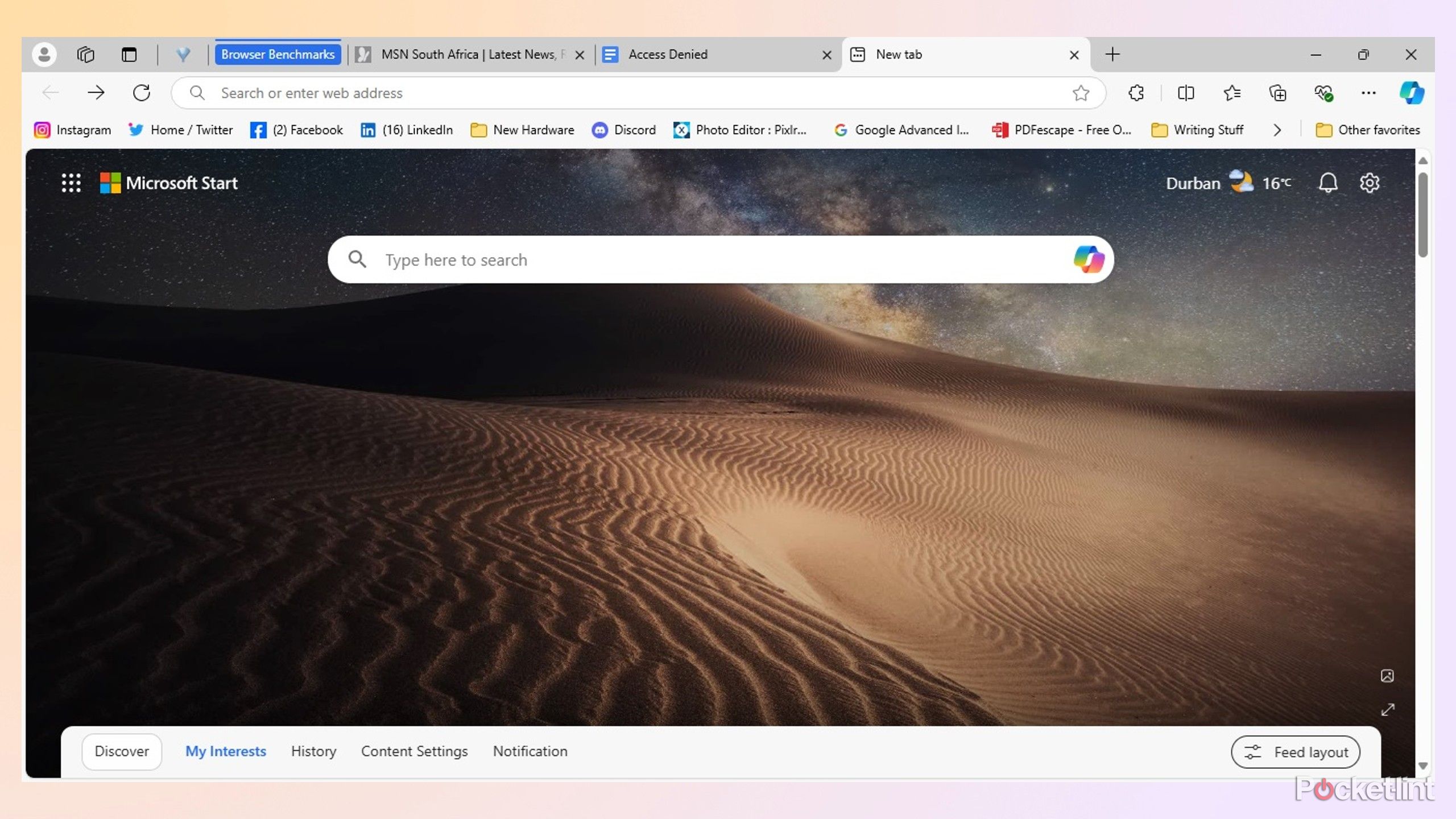Open the tab actions menu icon

pyautogui.click(x=129, y=55)
